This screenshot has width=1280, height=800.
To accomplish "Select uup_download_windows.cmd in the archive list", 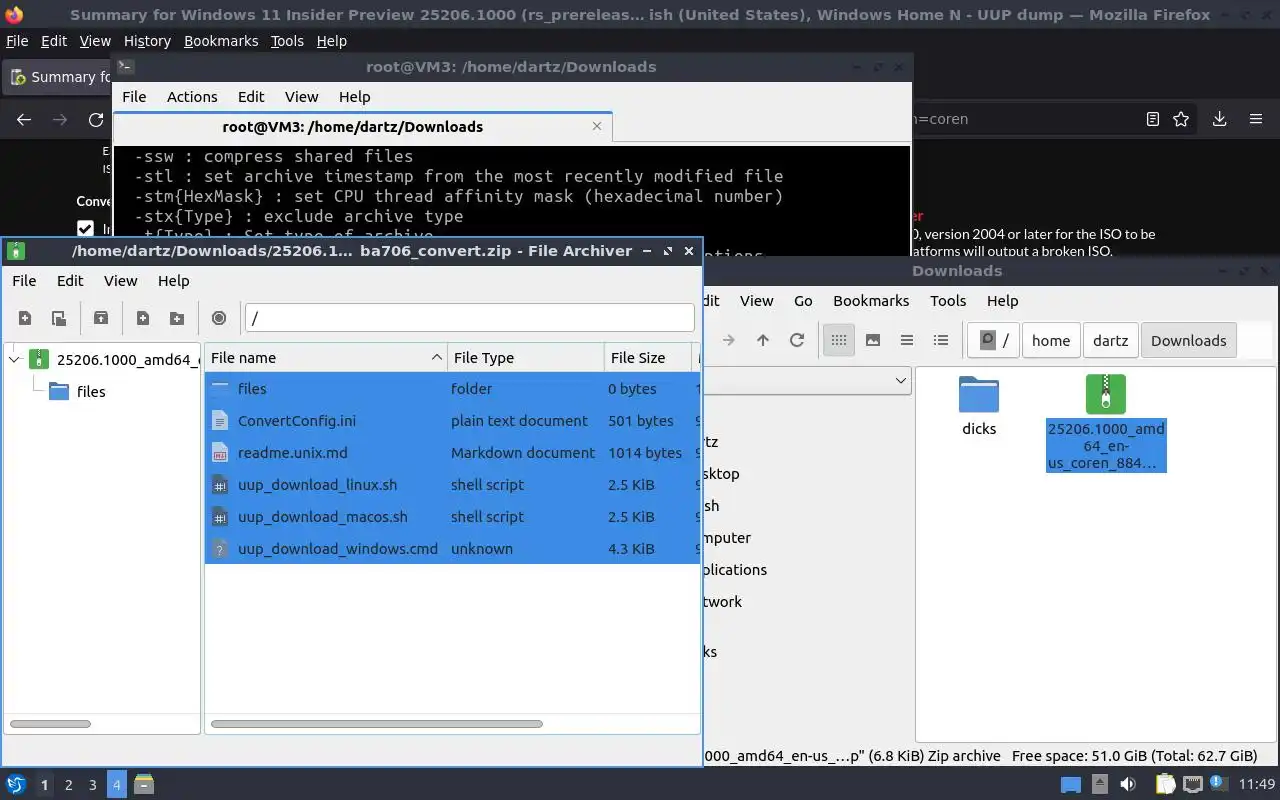I will 452,549.
